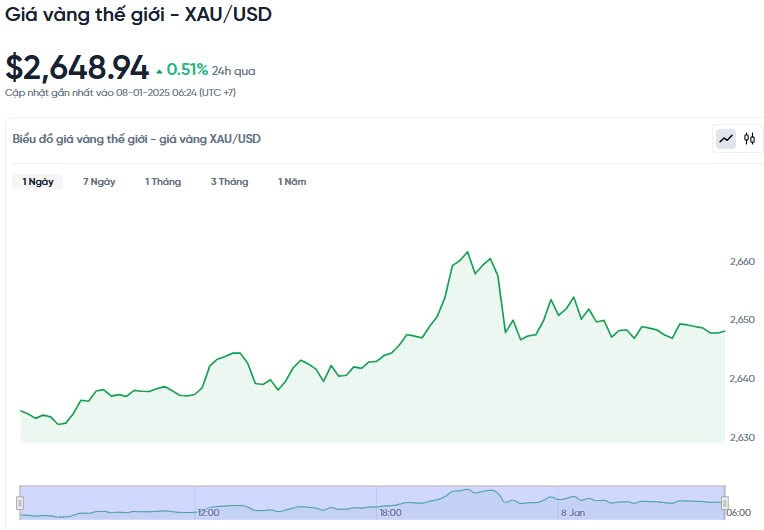Click the navigator's mini chart area
The width and height of the screenshot is (764, 530).
pos(370,502)
